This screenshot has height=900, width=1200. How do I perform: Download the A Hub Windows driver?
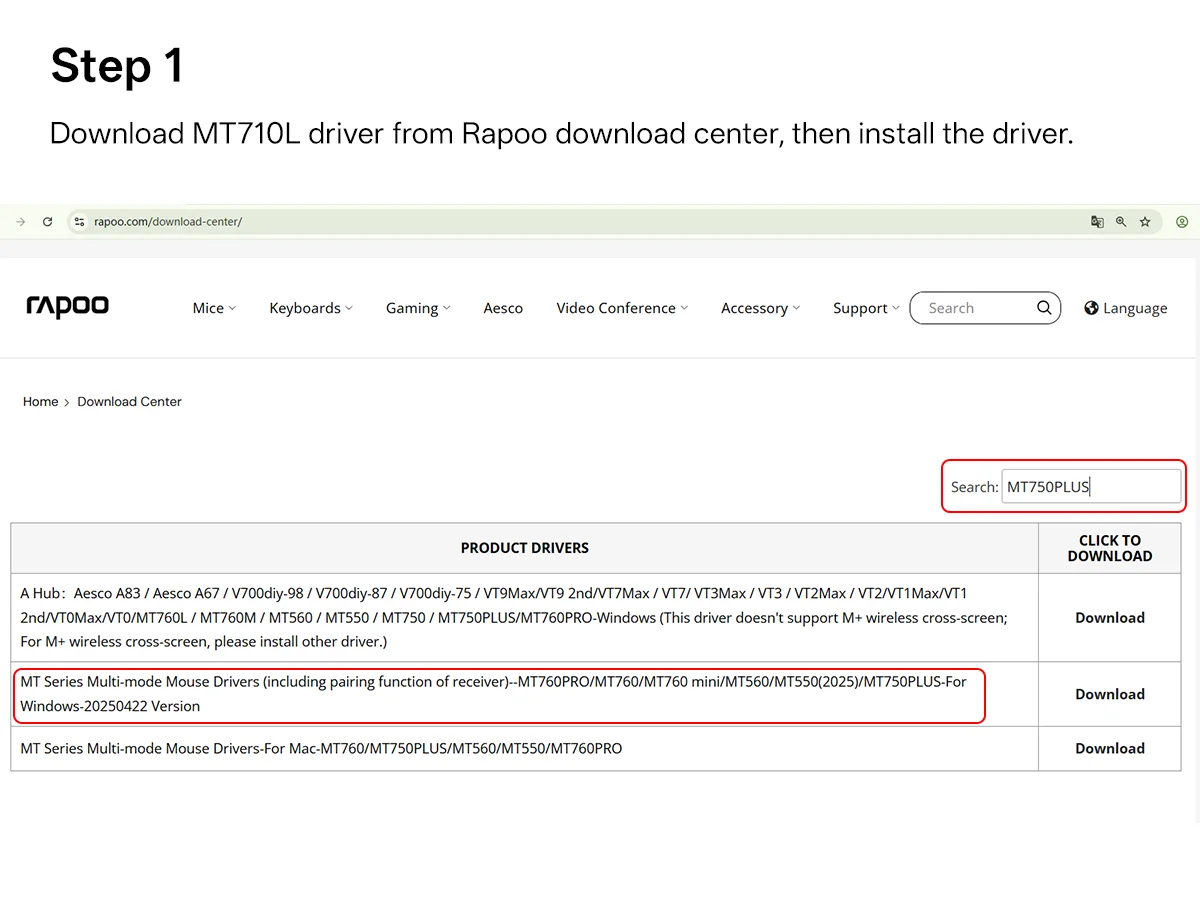1109,618
